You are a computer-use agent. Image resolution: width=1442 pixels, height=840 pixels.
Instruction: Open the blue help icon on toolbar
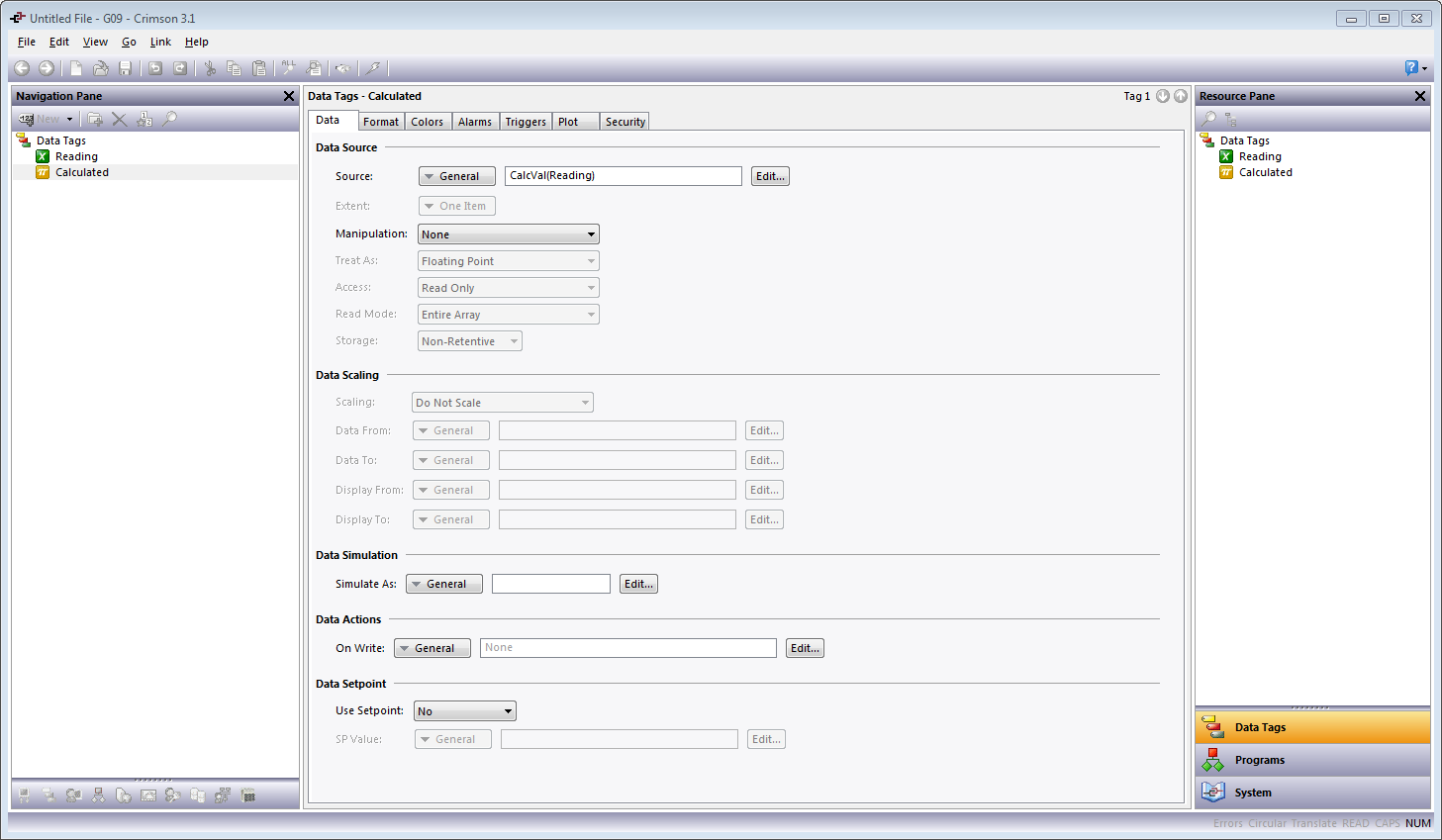(x=1411, y=68)
